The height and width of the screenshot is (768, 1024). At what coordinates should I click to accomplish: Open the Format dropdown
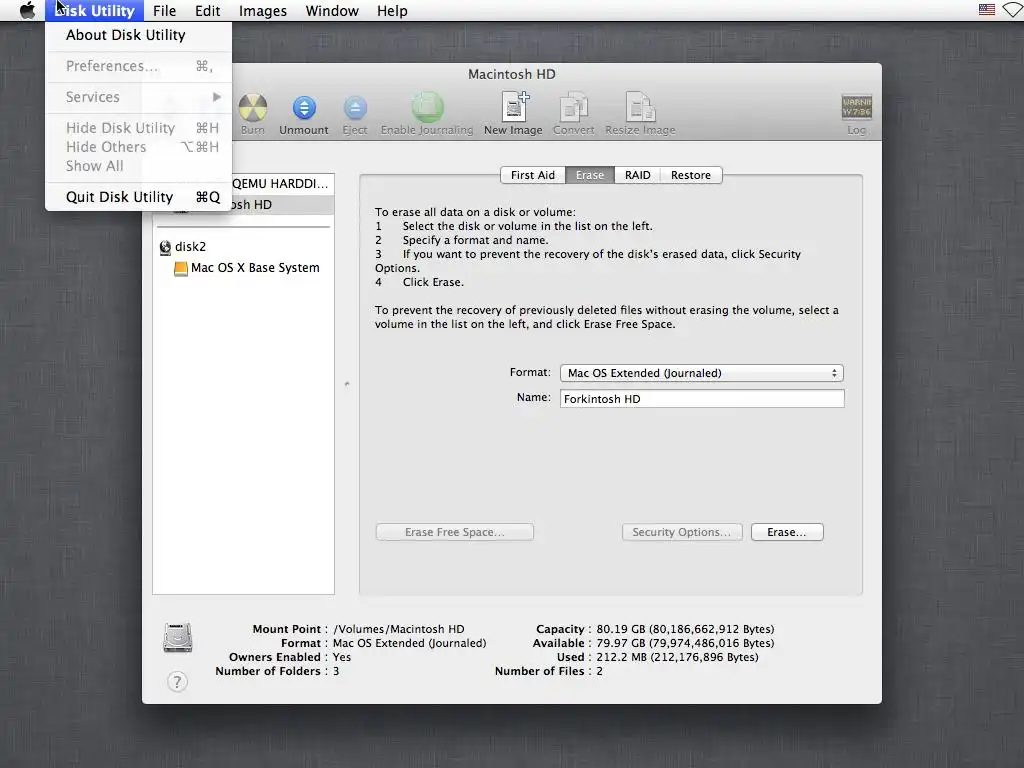(701, 373)
